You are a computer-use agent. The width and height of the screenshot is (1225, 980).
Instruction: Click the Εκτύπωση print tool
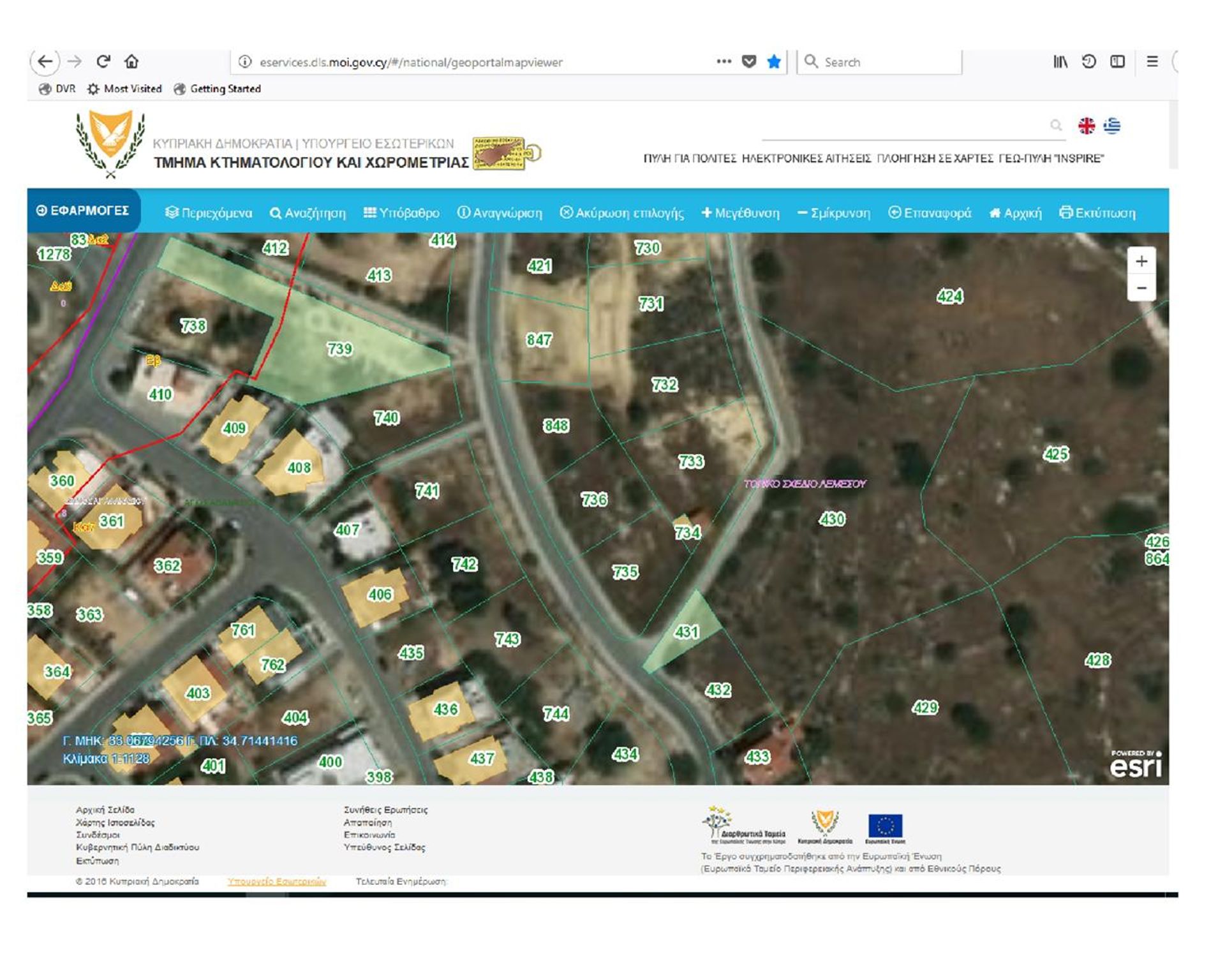pos(1097,212)
